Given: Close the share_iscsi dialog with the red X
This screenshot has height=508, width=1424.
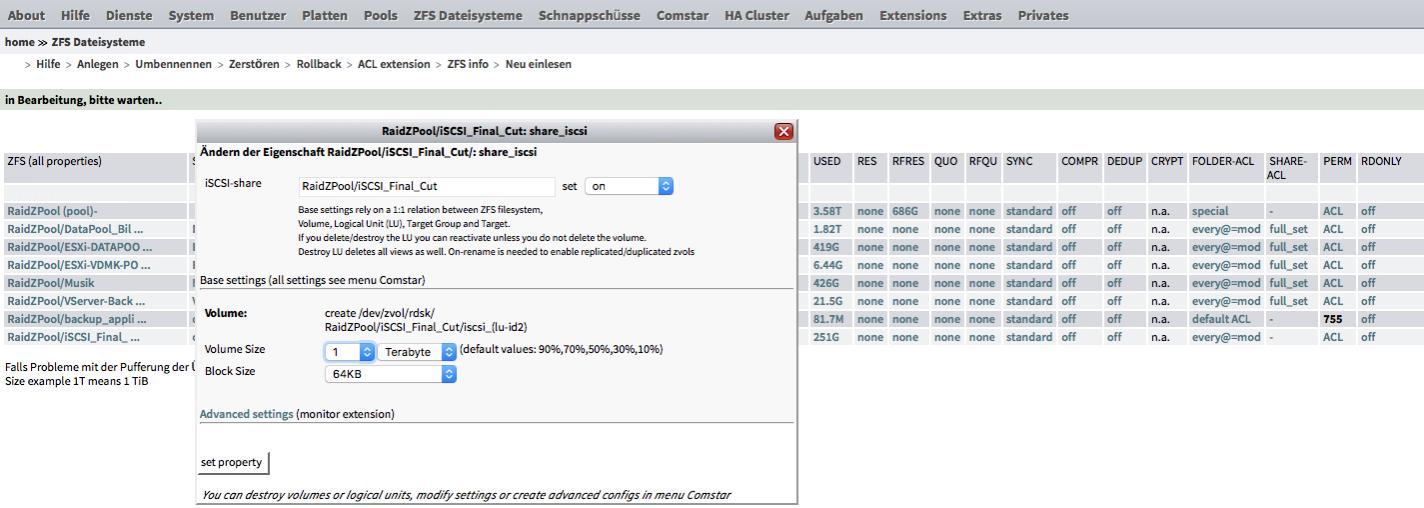Looking at the screenshot, I should (784, 131).
